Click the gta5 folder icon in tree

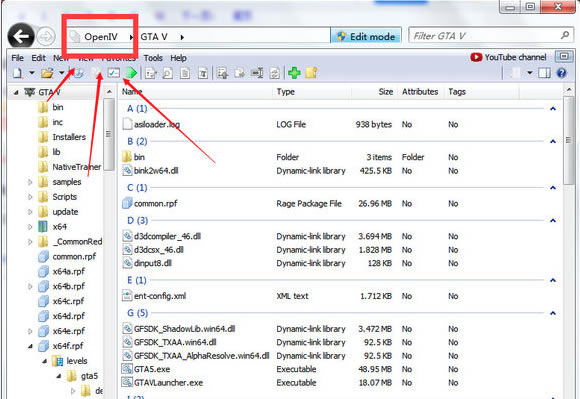coord(71,376)
